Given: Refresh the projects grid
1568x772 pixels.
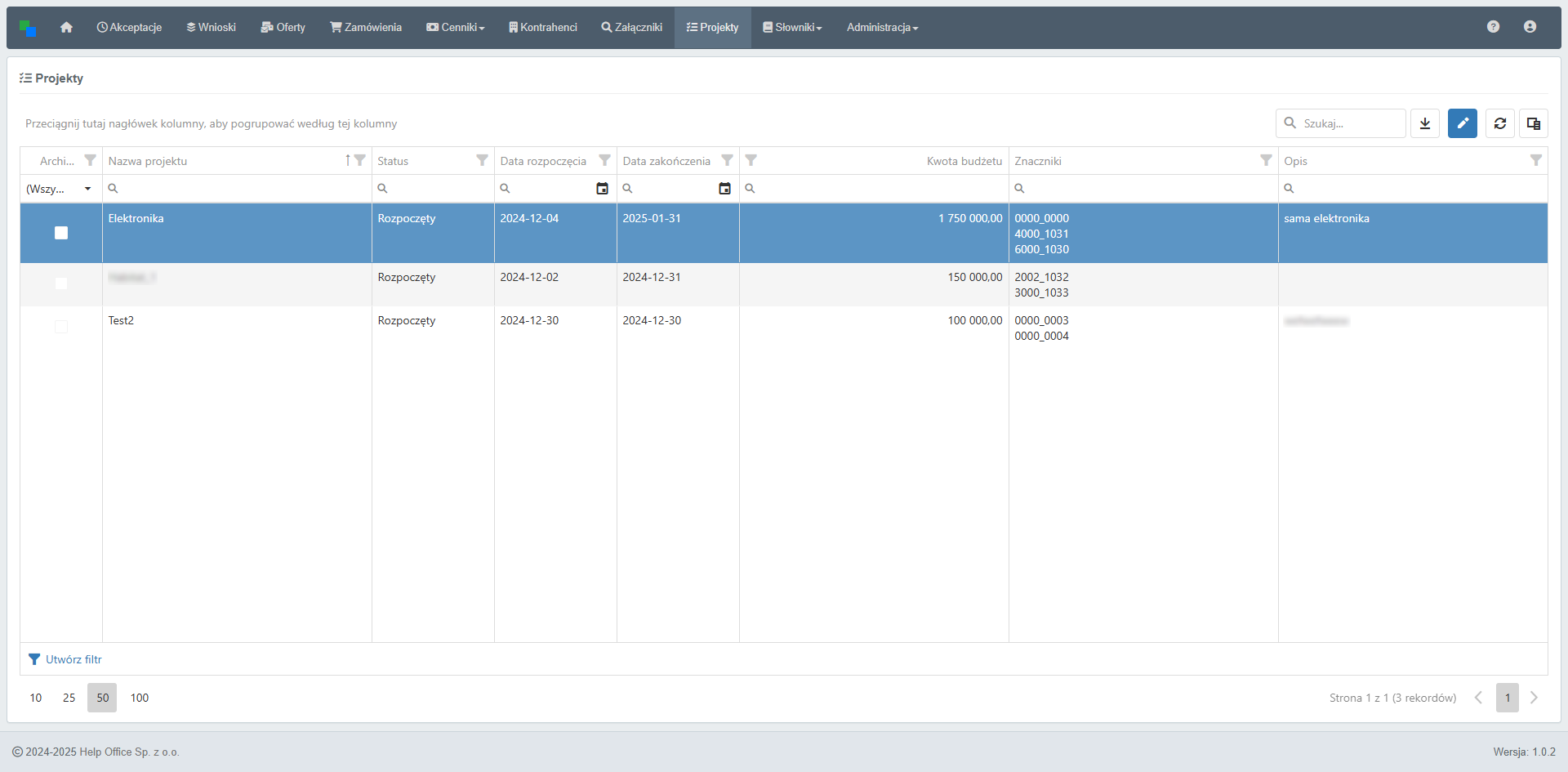Looking at the screenshot, I should (x=1500, y=123).
